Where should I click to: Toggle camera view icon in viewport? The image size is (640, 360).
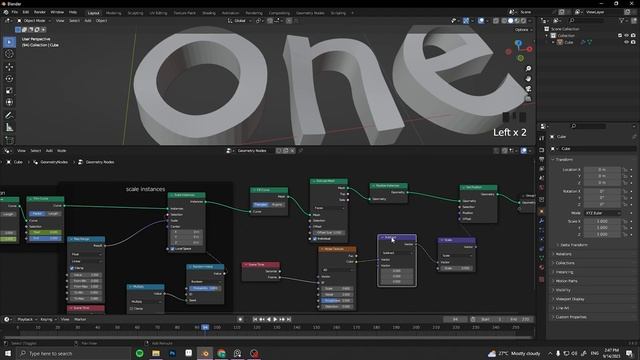click(528, 89)
